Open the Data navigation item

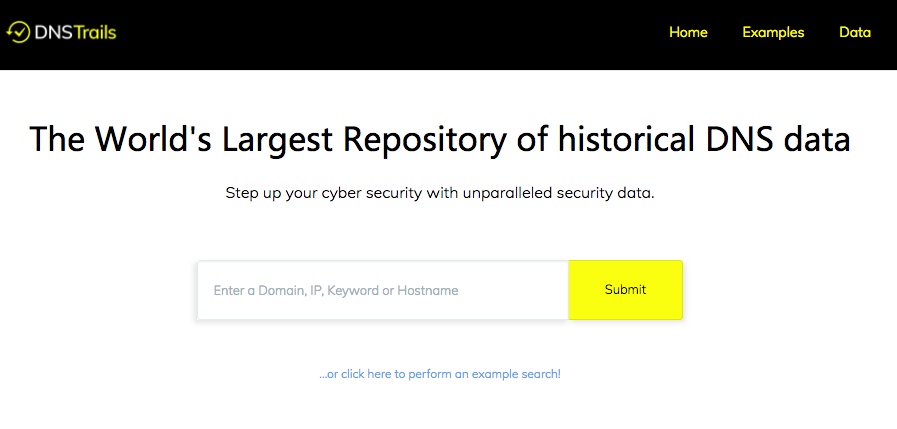pyautogui.click(x=855, y=32)
